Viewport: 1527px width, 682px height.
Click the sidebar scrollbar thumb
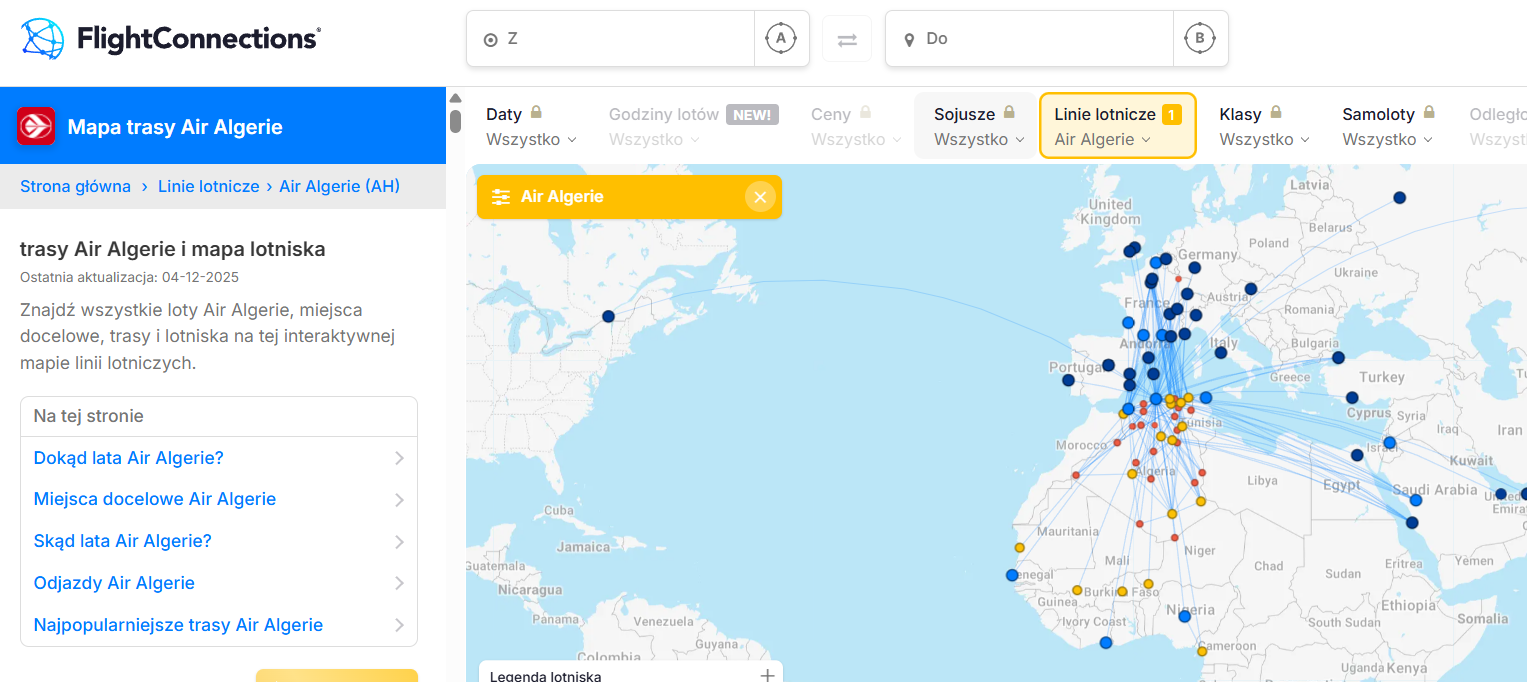(455, 121)
